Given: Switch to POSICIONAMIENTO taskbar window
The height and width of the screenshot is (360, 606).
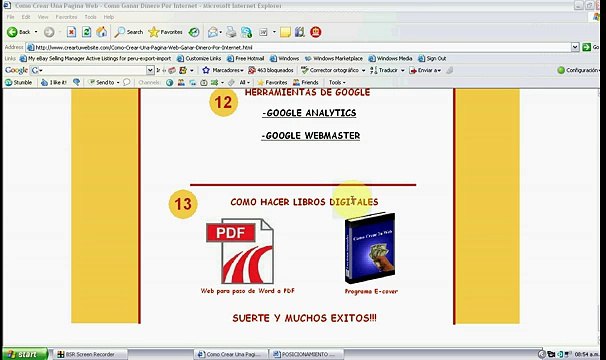Looking at the screenshot, I should [307, 354].
